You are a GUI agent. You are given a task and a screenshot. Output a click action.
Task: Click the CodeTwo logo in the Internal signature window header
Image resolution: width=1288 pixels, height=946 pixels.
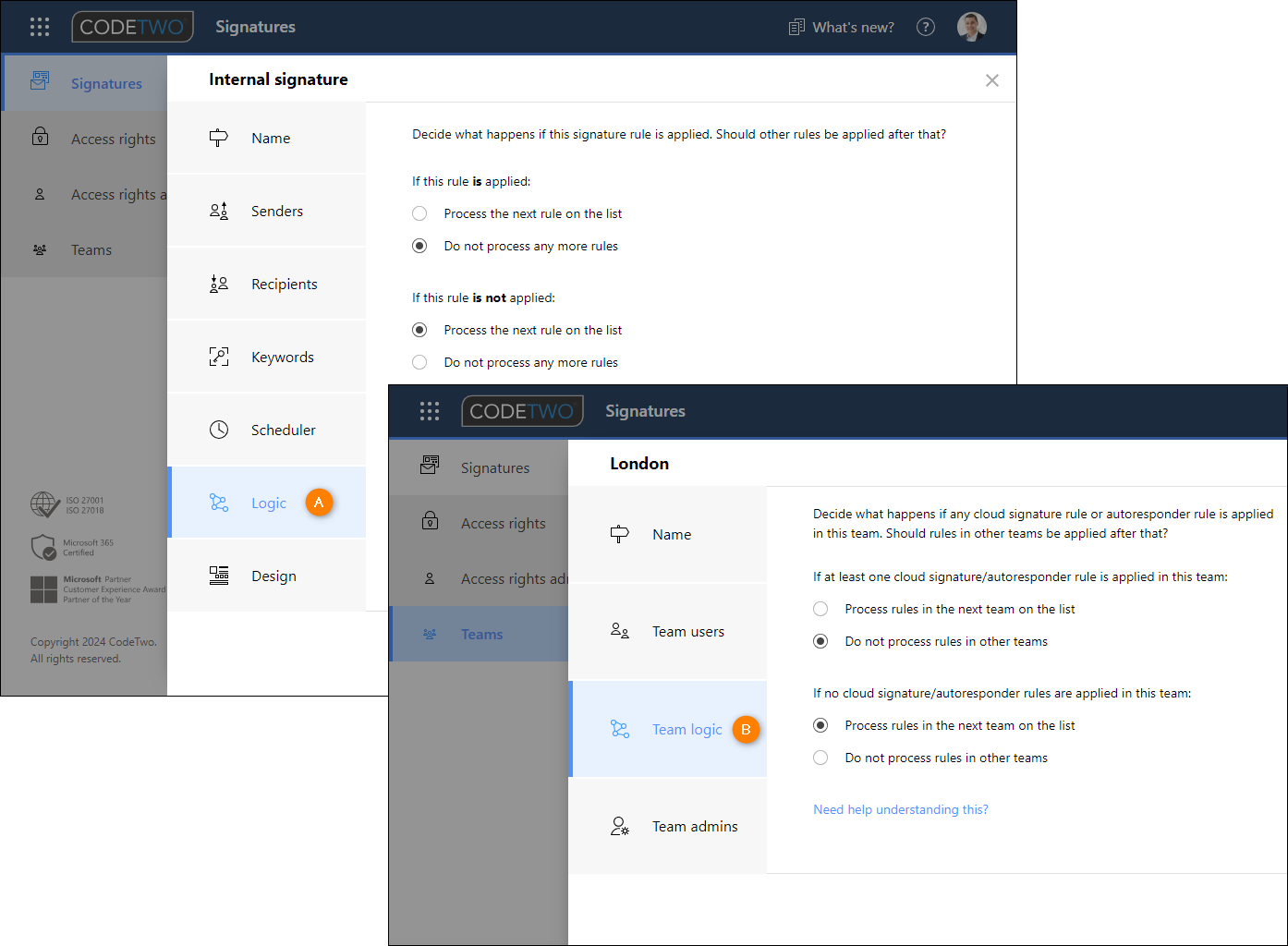tap(133, 27)
